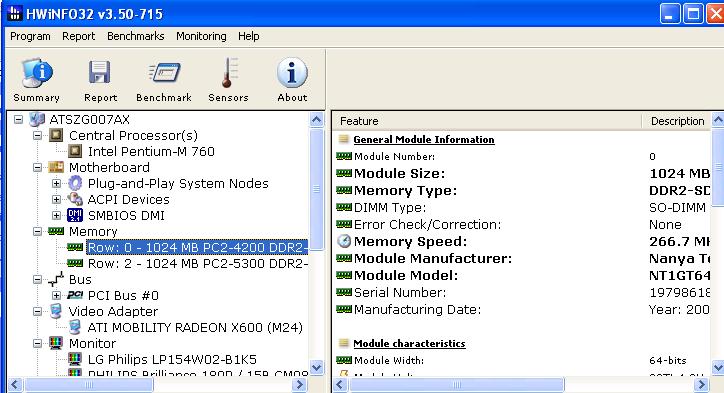Expand the ACPI Devices branch
Image resolution: width=724 pixels, height=393 pixels.
pos(56,200)
